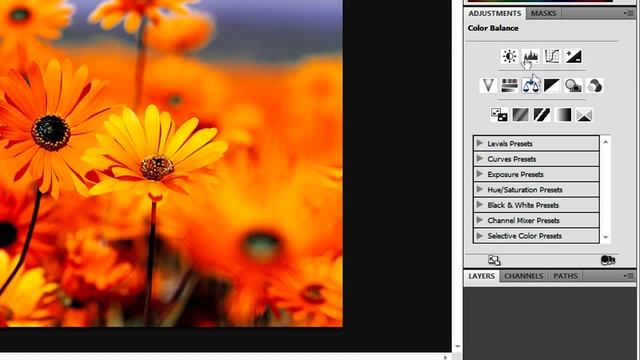Screen dimensions: 640x360
Task: Open the Layers panel options menu
Action: click(x=628, y=276)
